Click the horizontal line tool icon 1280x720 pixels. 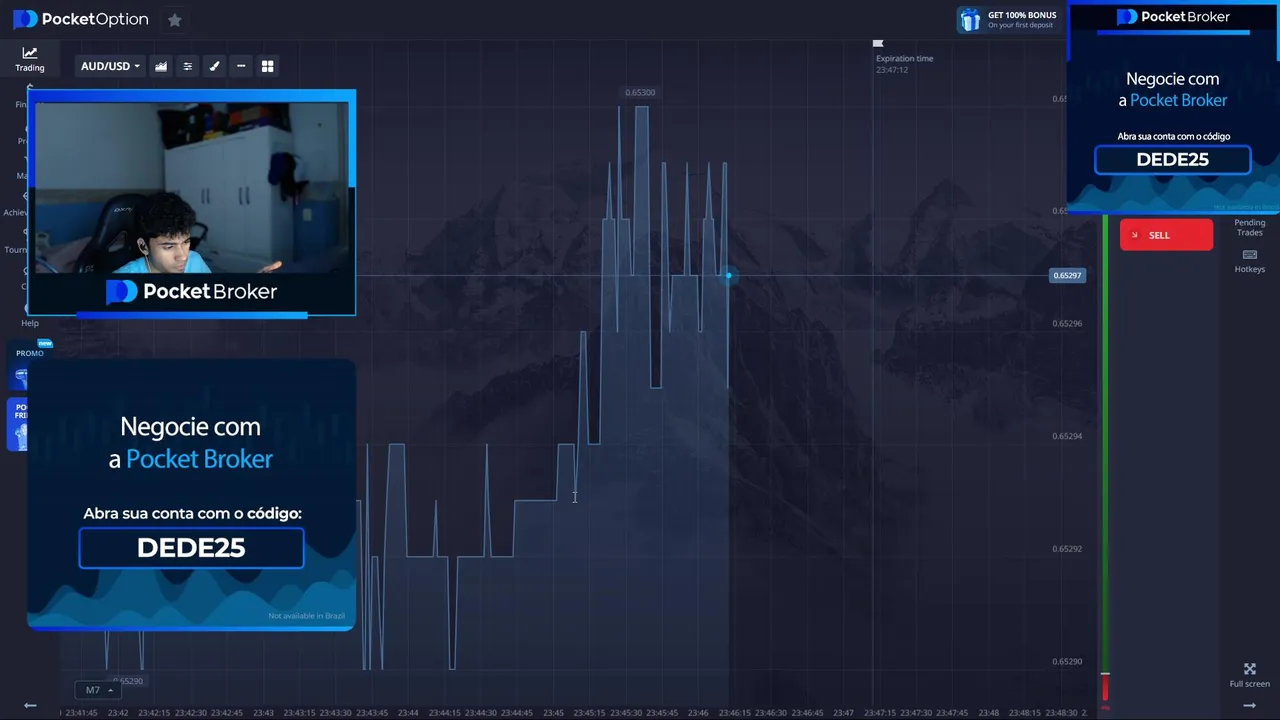click(x=241, y=66)
